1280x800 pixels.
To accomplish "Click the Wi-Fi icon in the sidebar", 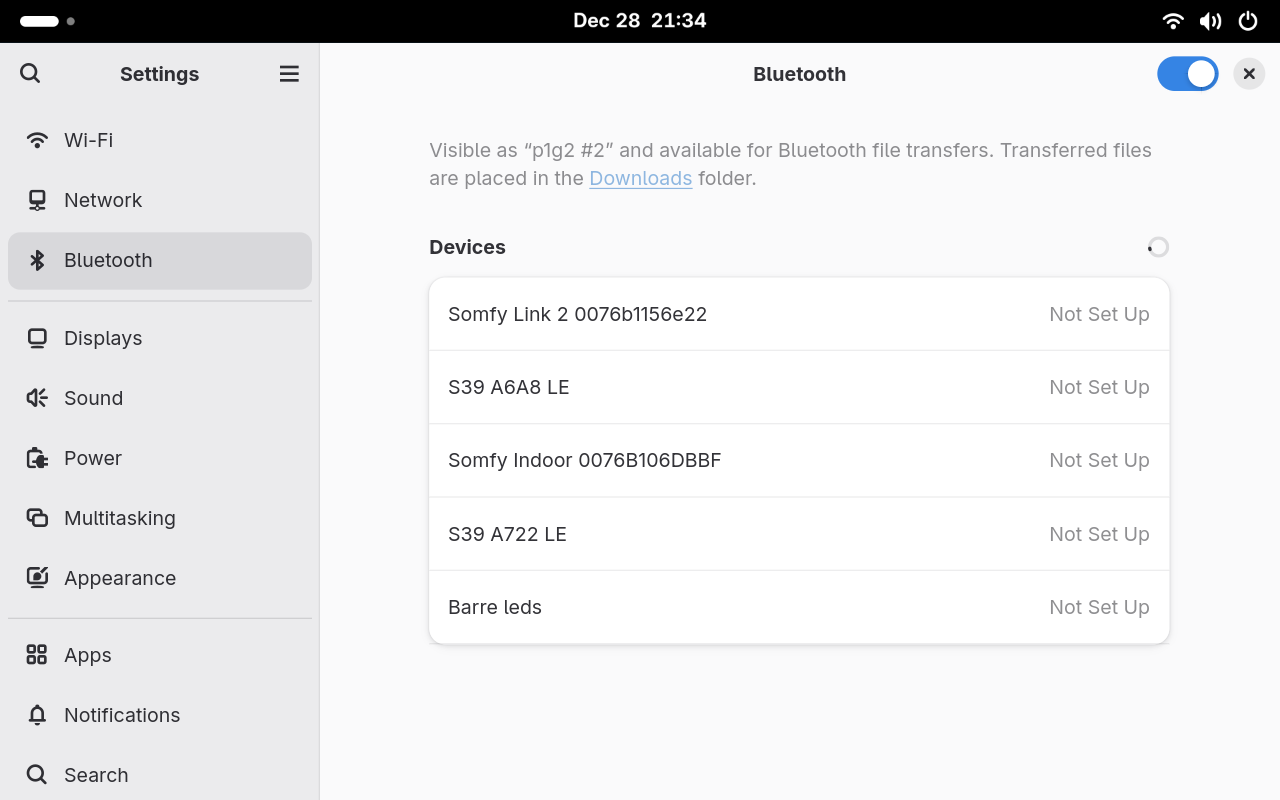I will coord(37,140).
